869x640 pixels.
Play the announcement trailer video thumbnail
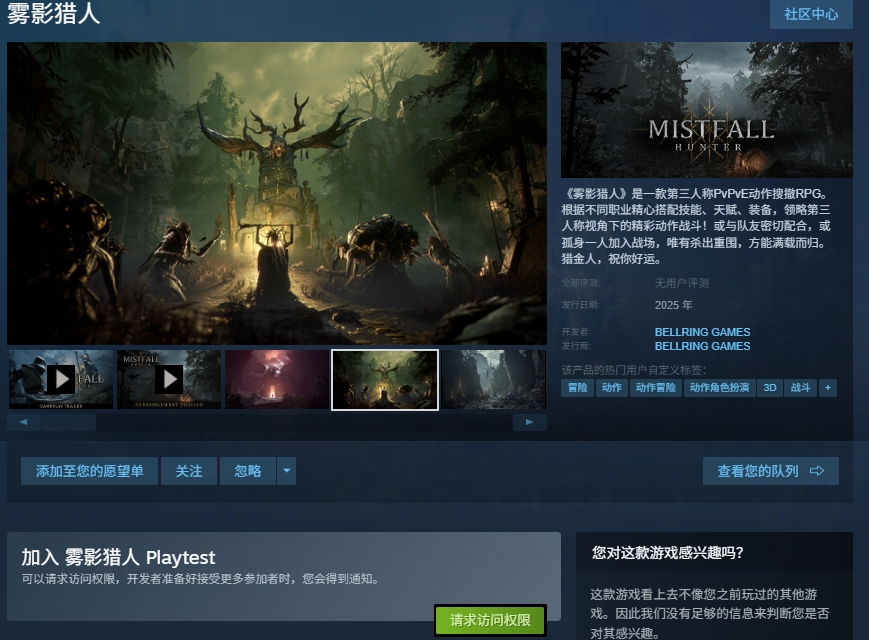(x=169, y=379)
